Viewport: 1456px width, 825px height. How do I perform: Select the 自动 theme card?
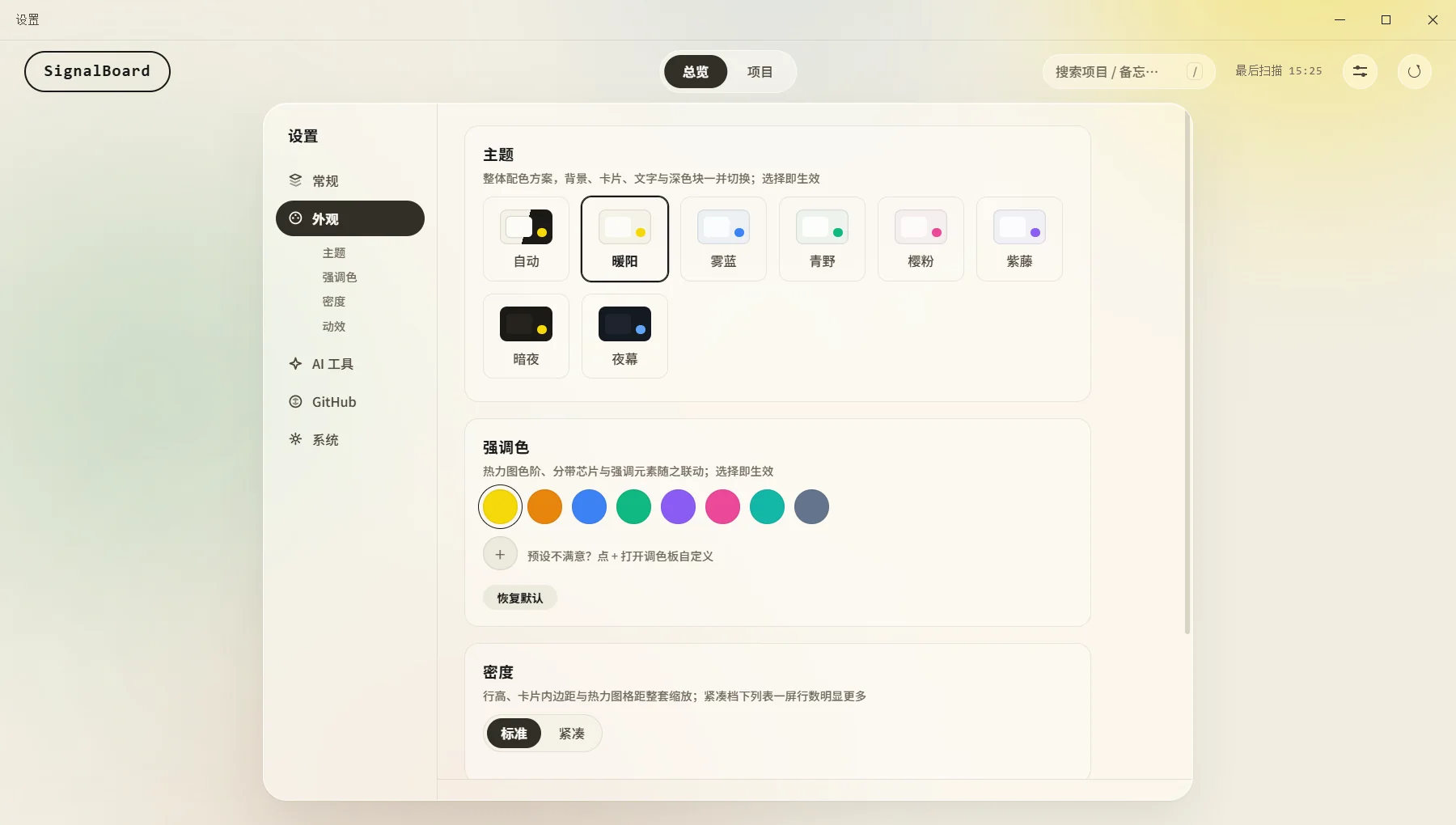pyautogui.click(x=527, y=239)
